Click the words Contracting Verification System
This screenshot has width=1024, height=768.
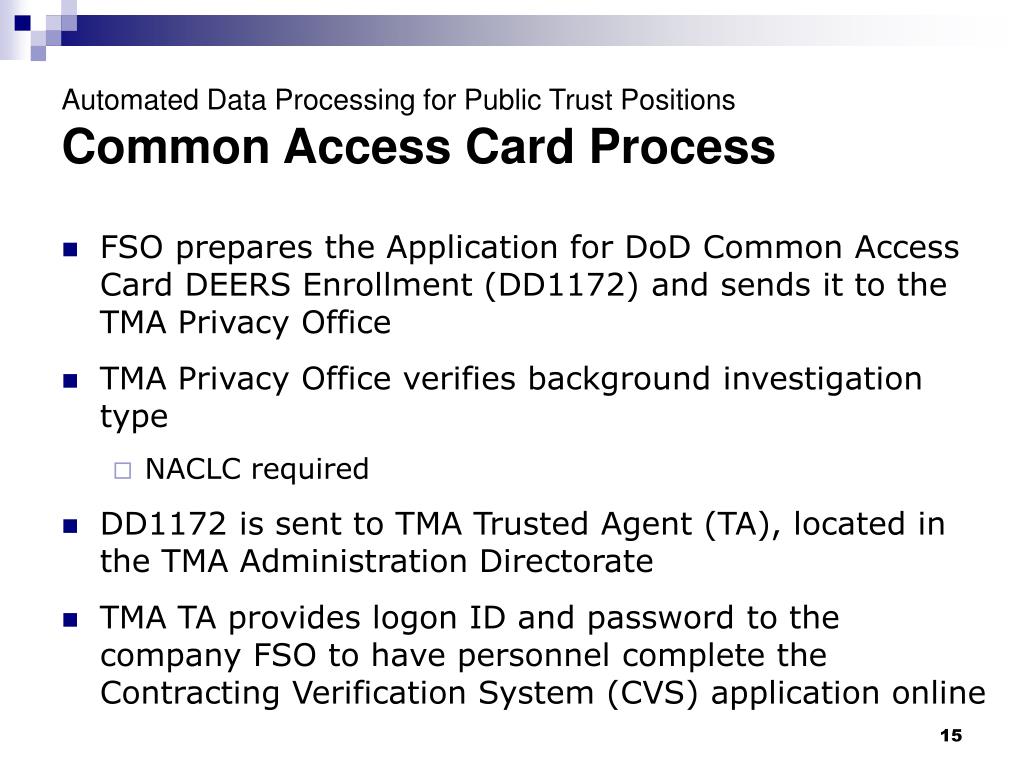(347, 692)
